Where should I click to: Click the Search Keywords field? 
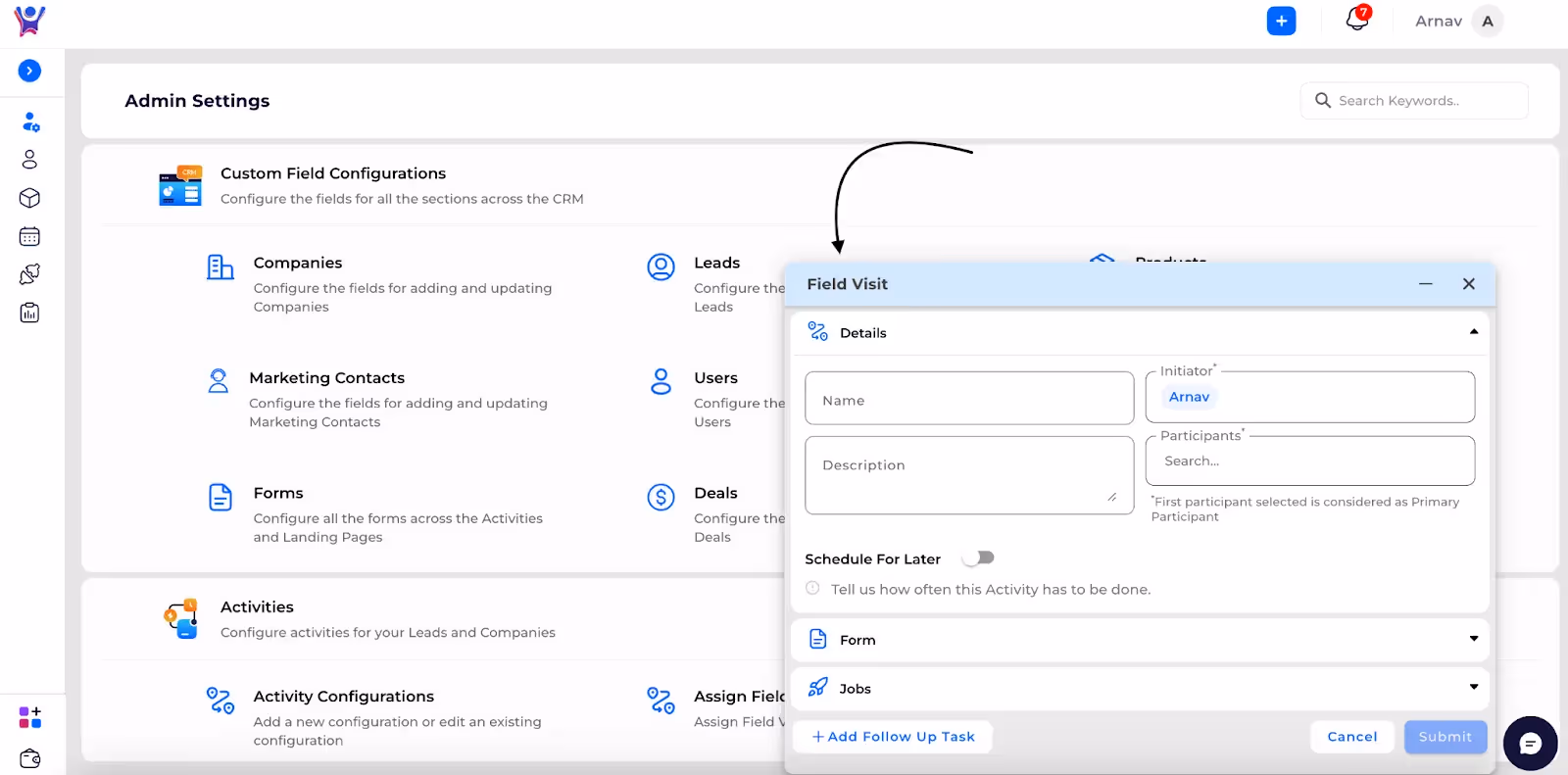coord(1414,101)
